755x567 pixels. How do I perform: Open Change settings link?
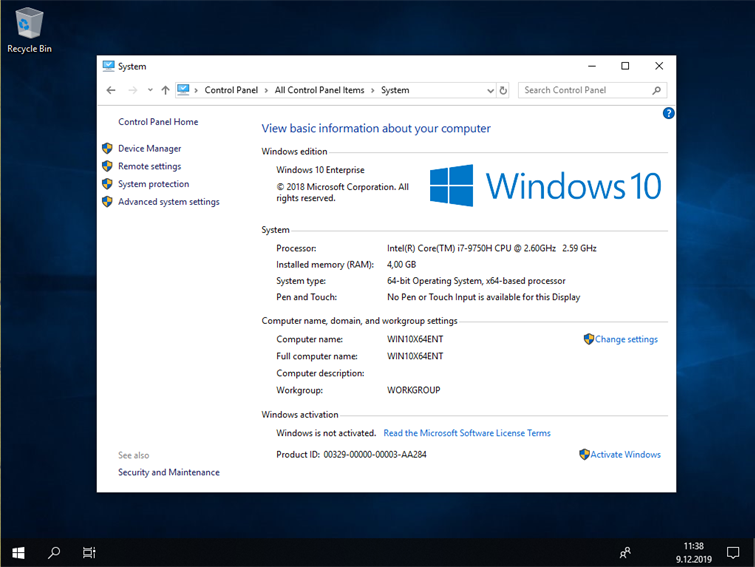click(626, 339)
